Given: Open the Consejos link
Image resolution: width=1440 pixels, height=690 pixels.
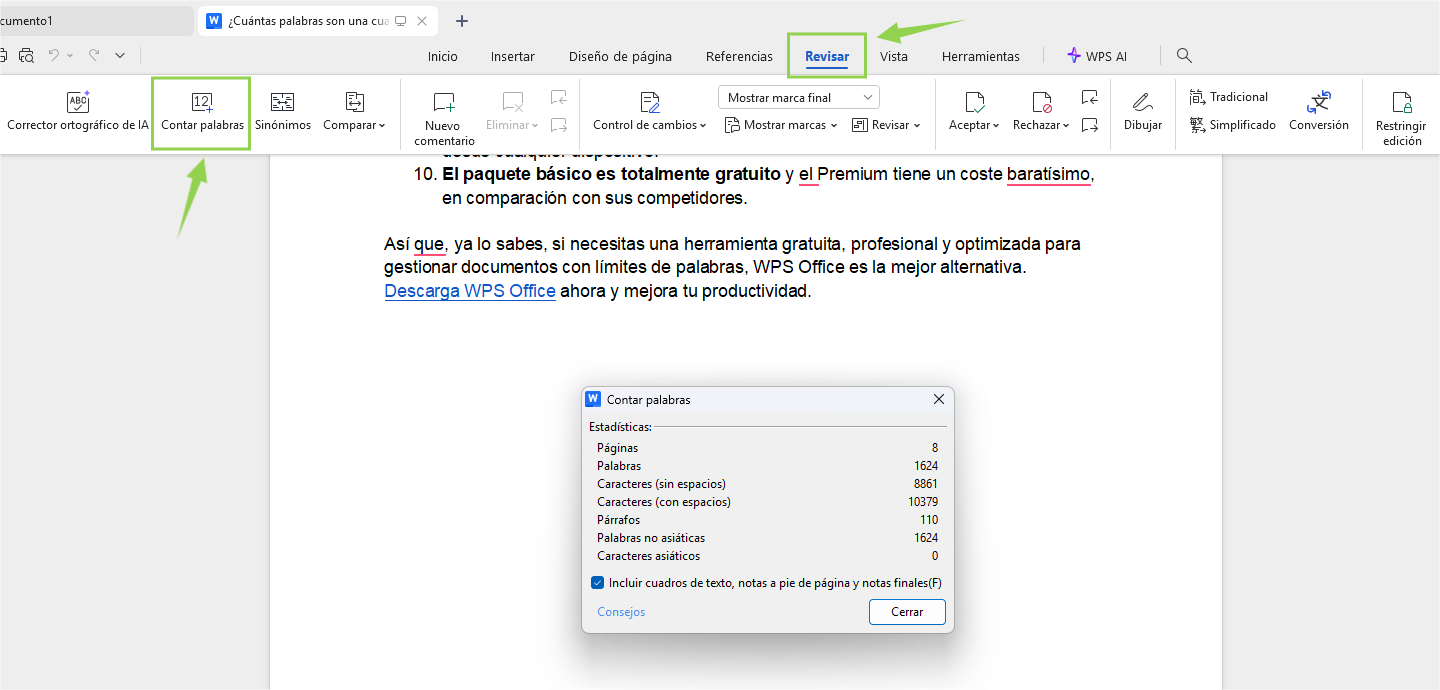Looking at the screenshot, I should click(x=621, y=612).
